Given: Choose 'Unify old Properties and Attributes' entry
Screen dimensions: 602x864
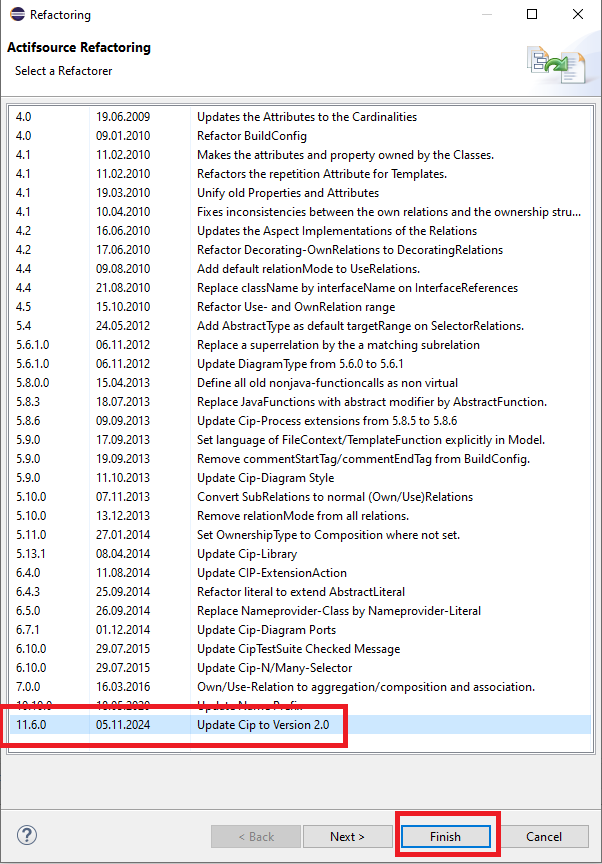Looking at the screenshot, I should coord(288,193).
